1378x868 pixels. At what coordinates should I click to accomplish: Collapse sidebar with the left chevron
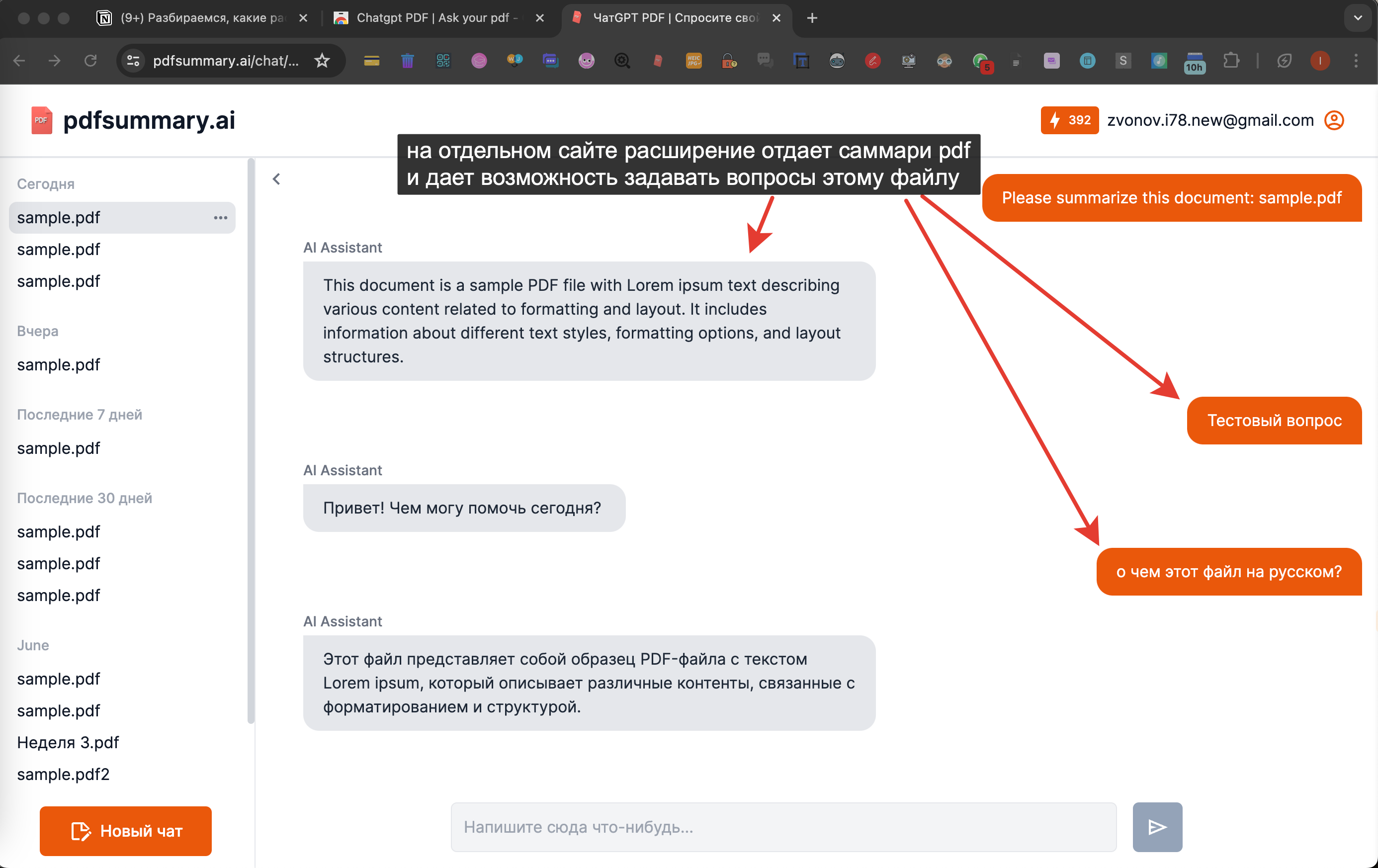click(x=276, y=179)
